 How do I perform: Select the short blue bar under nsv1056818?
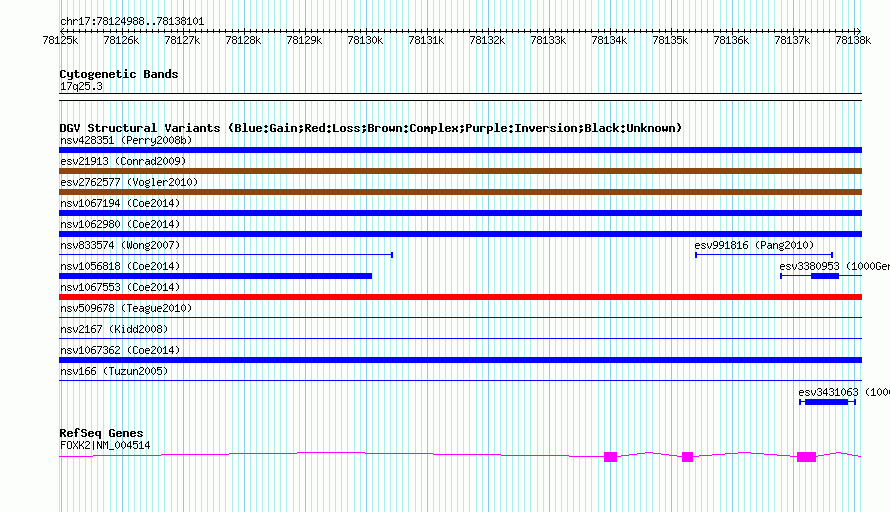click(x=216, y=276)
